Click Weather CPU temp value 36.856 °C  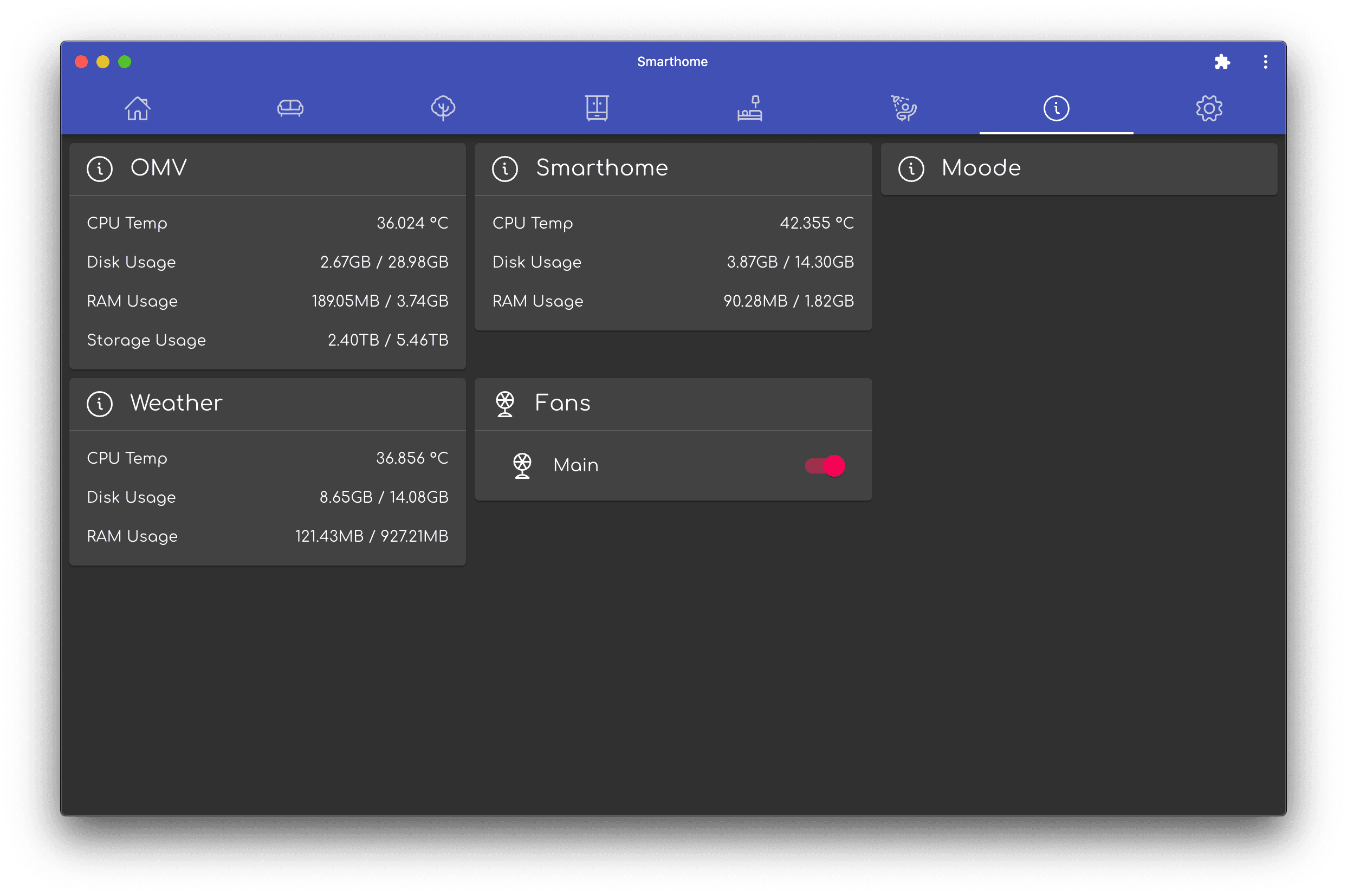click(412, 458)
